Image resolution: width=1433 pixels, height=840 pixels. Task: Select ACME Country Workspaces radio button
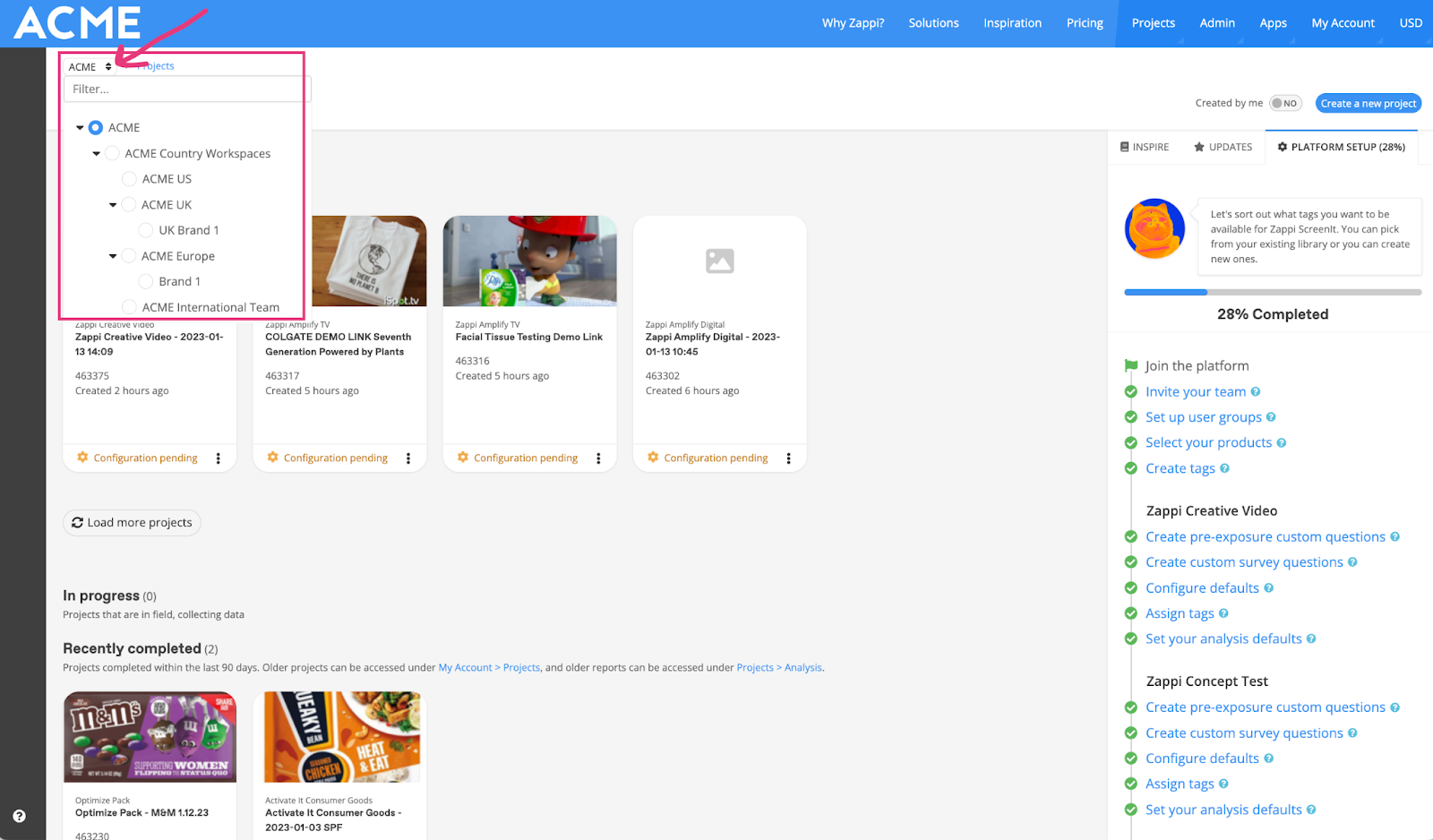[112, 153]
